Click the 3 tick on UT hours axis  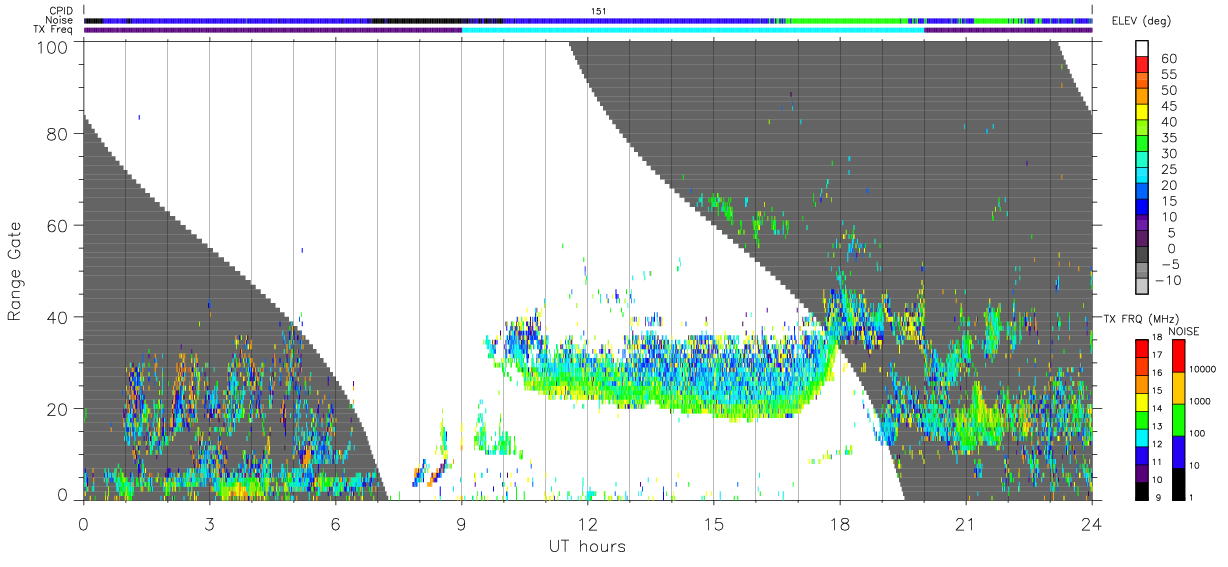[x=210, y=523]
